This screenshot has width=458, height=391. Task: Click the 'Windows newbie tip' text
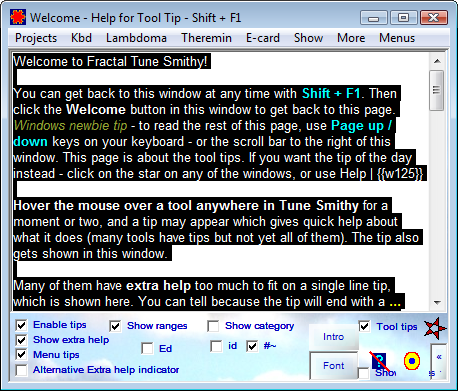(70, 126)
